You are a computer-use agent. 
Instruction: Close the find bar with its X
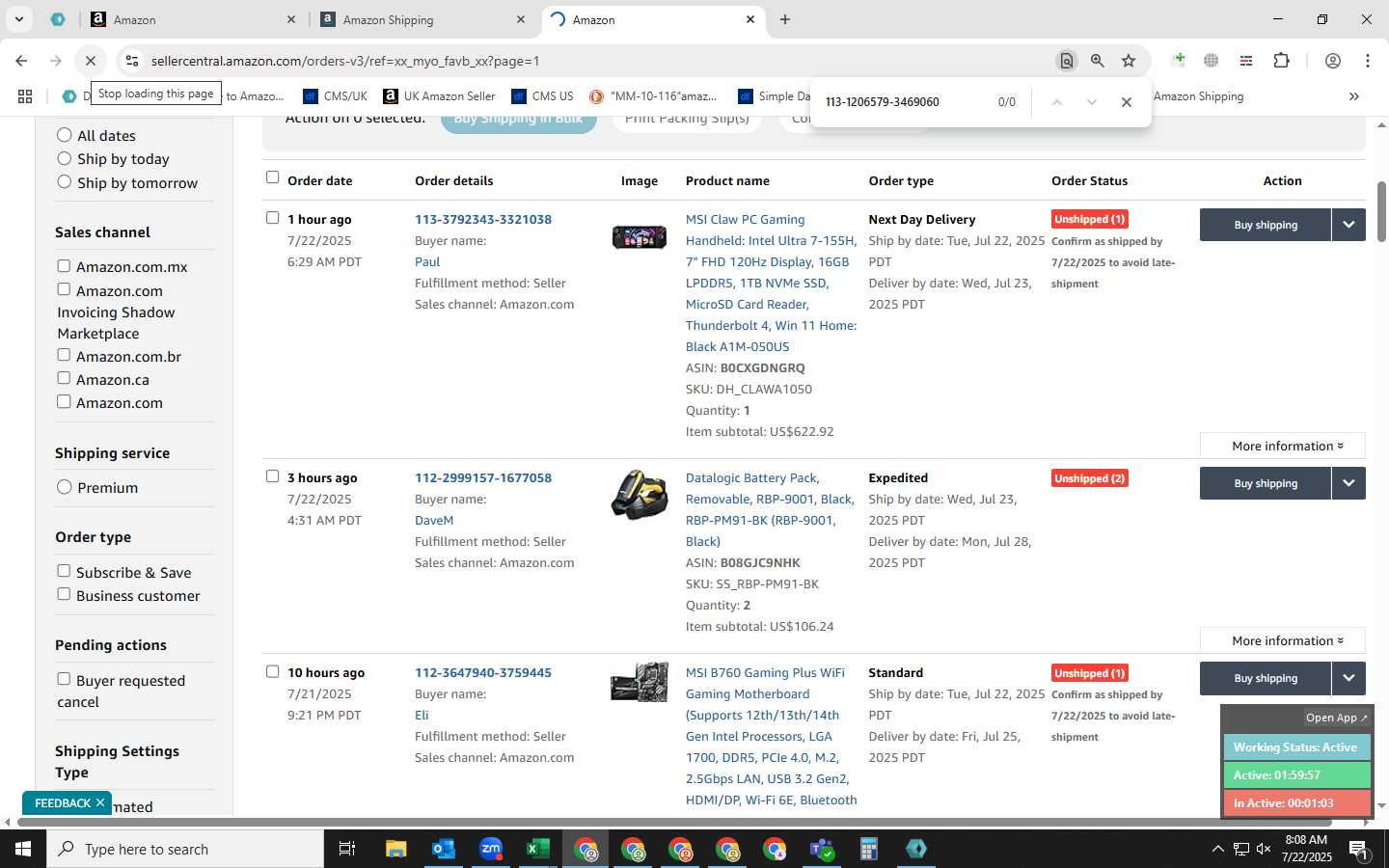point(1126,102)
